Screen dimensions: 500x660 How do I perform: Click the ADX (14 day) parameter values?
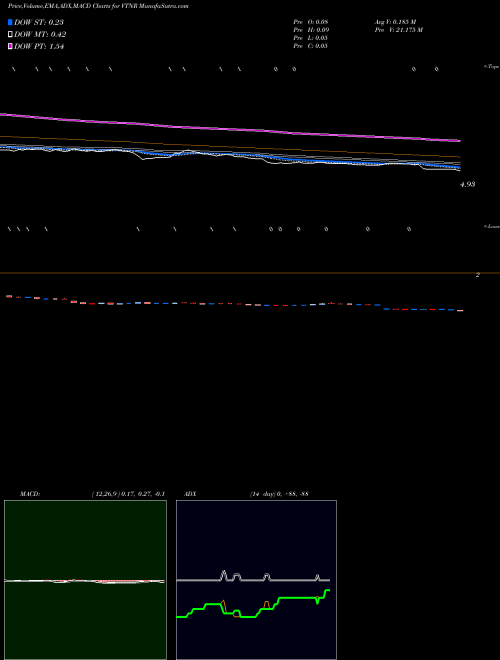(x=279, y=494)
